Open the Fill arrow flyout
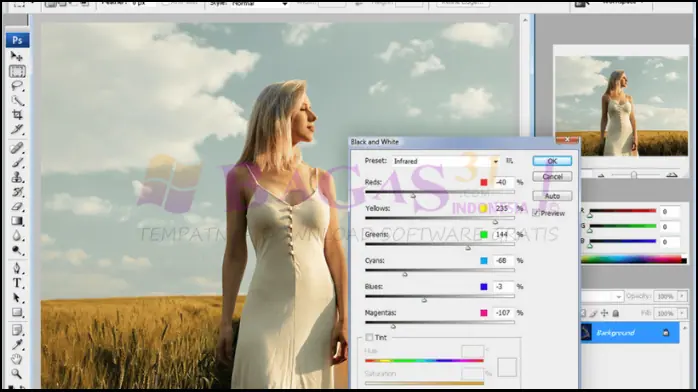 tap(682, 313)
